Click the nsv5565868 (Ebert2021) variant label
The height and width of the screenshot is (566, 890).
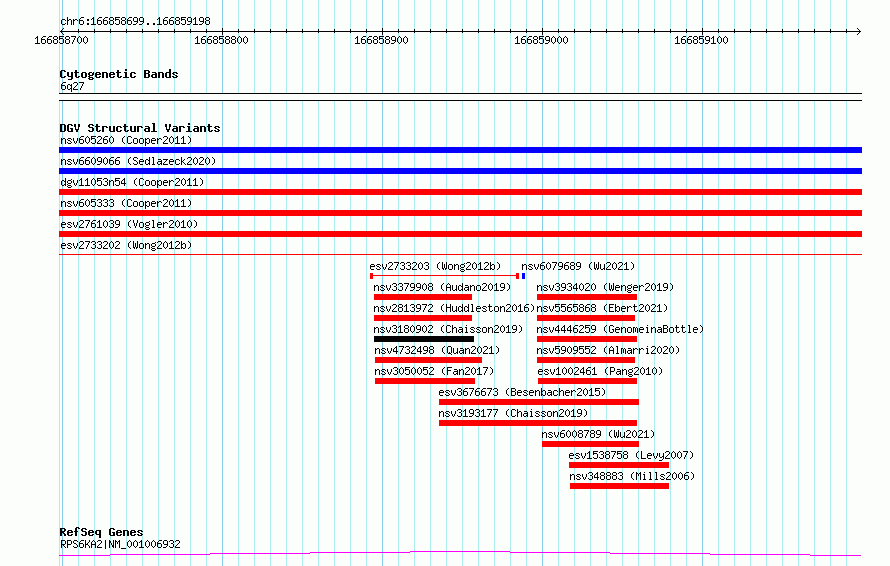[602, 308]
